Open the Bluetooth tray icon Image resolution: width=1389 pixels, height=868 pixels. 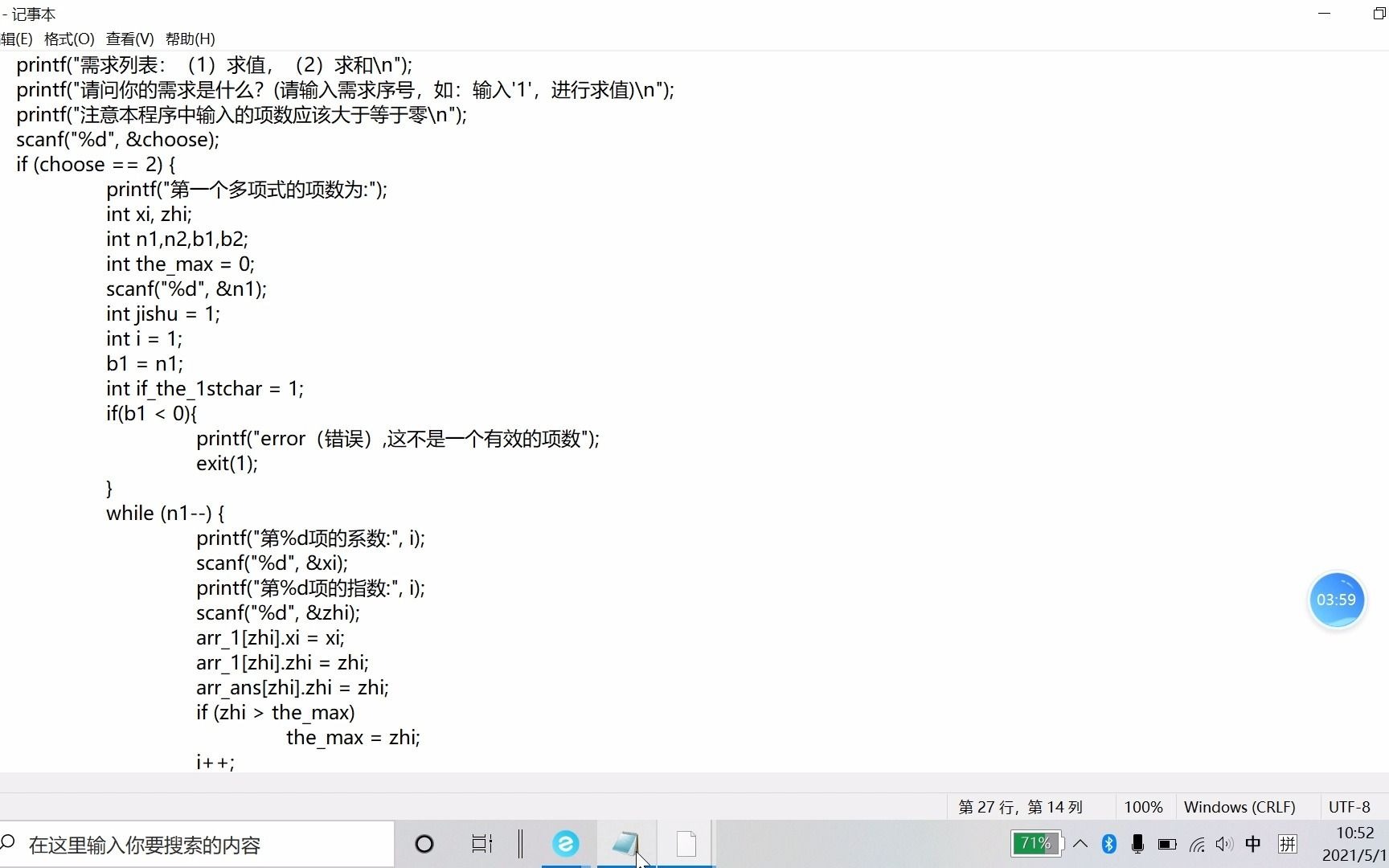(x=1109, y=844)
